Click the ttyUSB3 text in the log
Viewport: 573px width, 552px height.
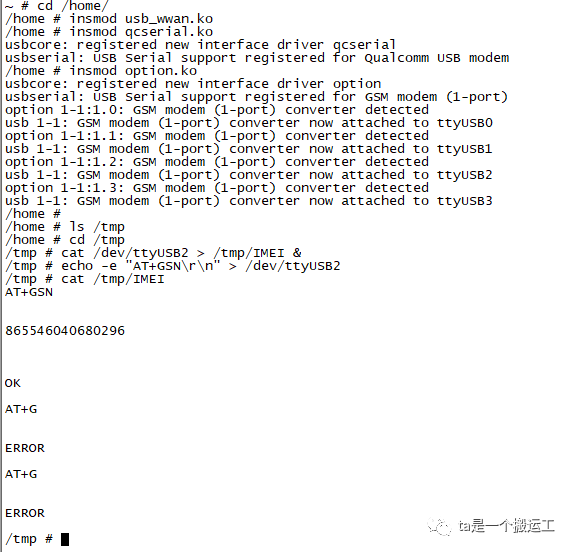465,201
